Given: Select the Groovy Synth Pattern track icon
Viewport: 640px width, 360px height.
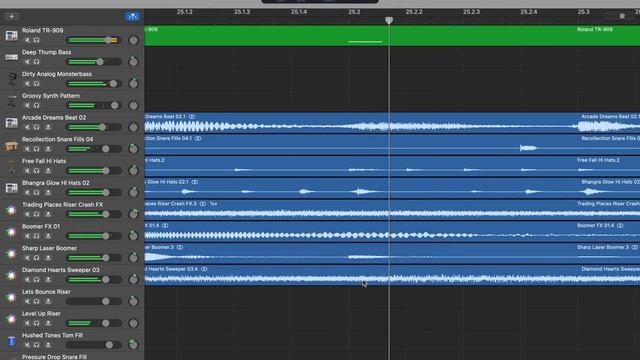Looking at the screenshot, I should [11, 101].
